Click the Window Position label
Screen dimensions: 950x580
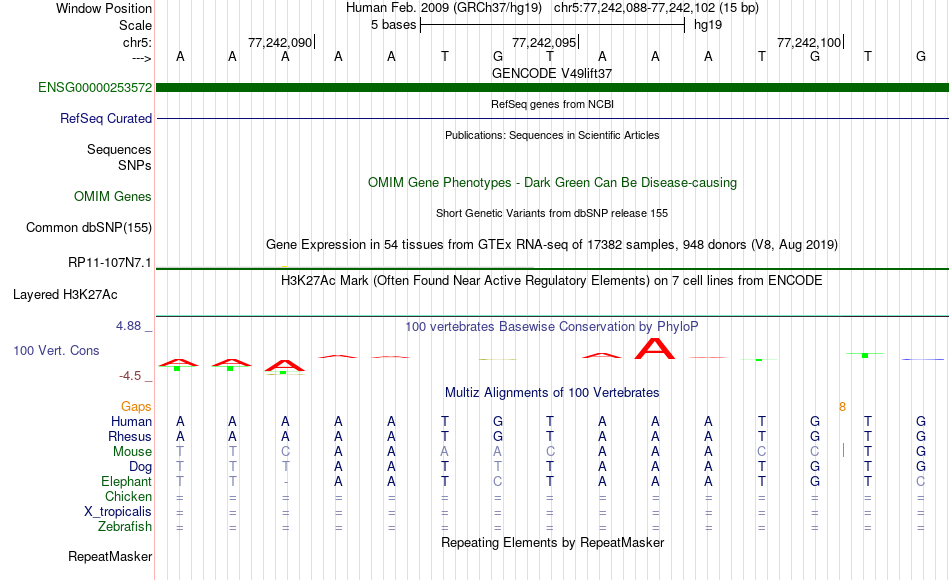point(104,8)
